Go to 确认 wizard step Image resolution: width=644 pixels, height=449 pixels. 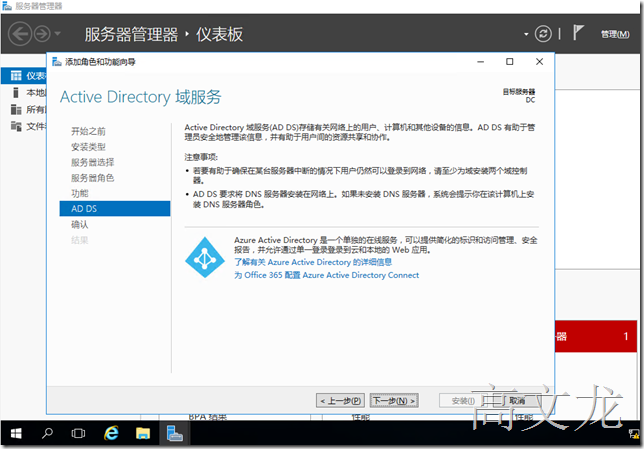tap(80, 225)
